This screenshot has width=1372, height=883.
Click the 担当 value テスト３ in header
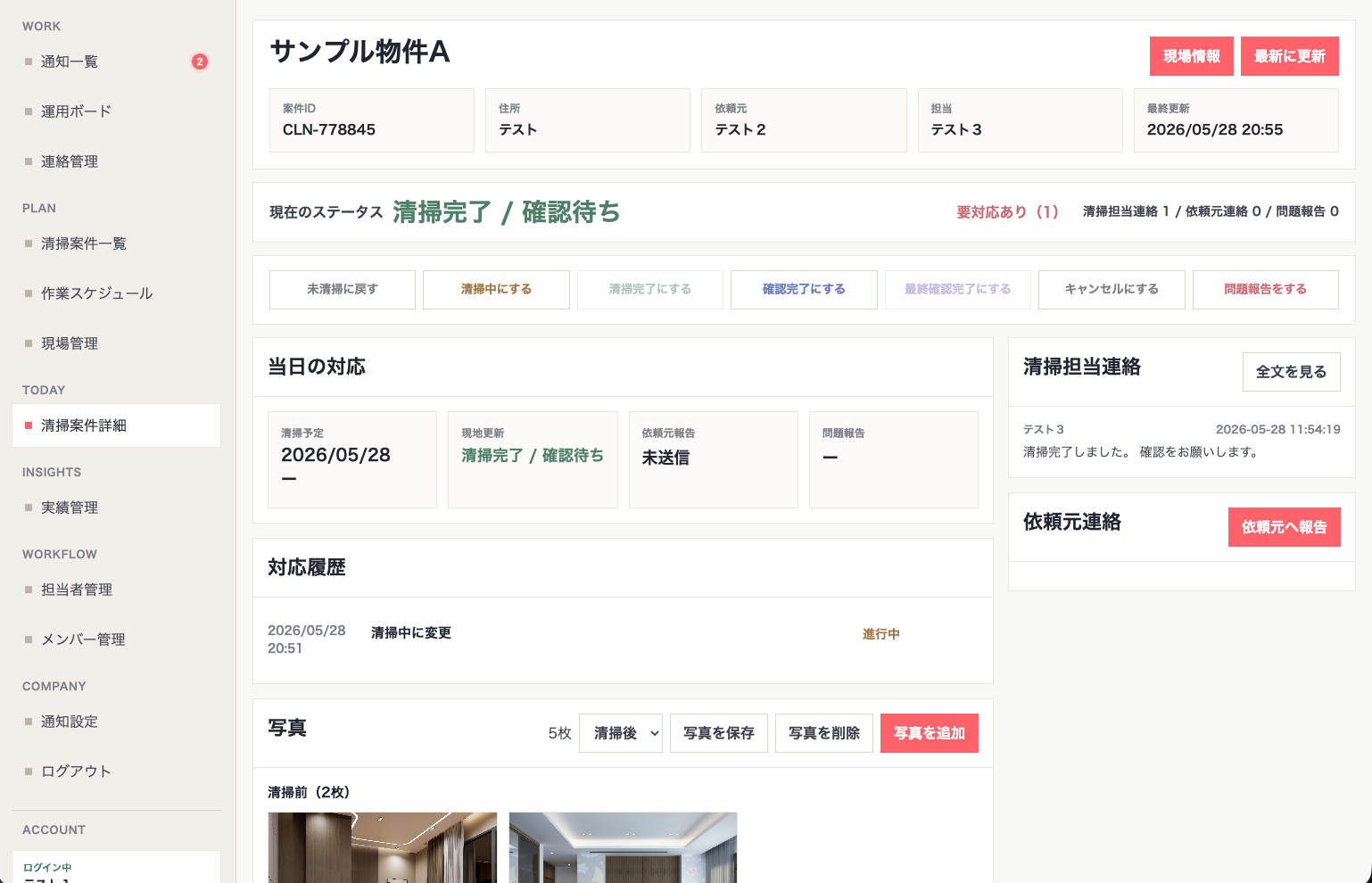pyautogui.click(x=956, y=129)
